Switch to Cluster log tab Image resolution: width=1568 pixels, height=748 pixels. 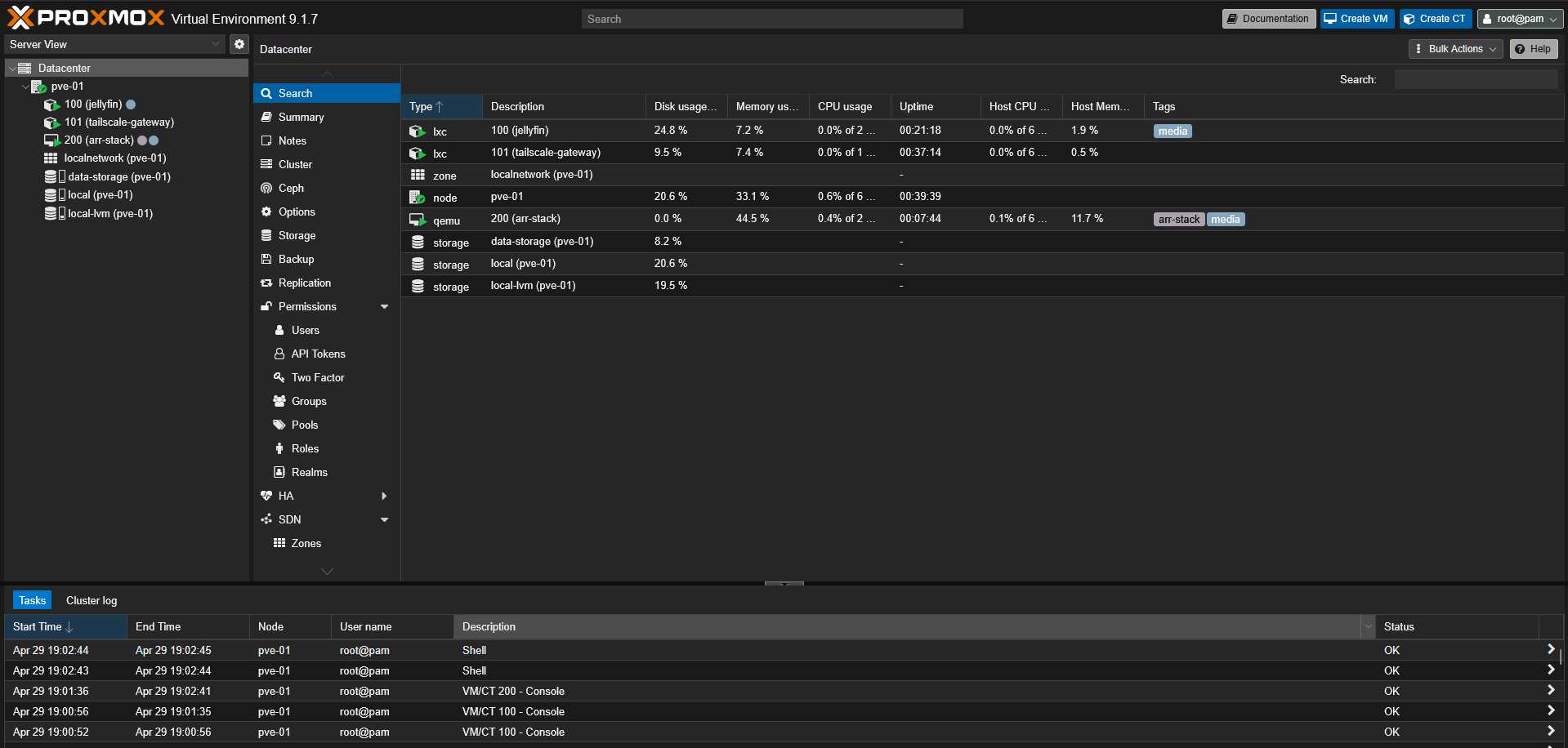pyautogui.click(x=92, y=600)
